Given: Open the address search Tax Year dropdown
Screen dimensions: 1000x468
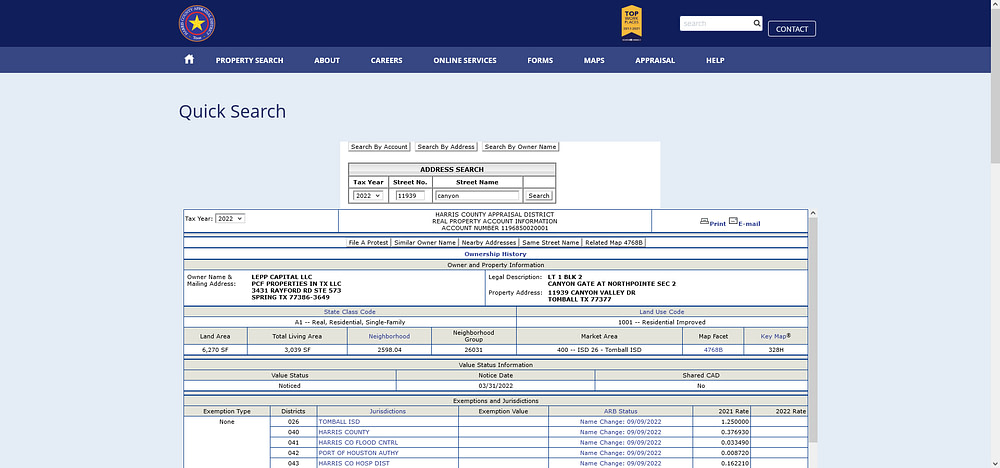Looking at the screenshot, I should pyautogui.click(x=367, y=196).
